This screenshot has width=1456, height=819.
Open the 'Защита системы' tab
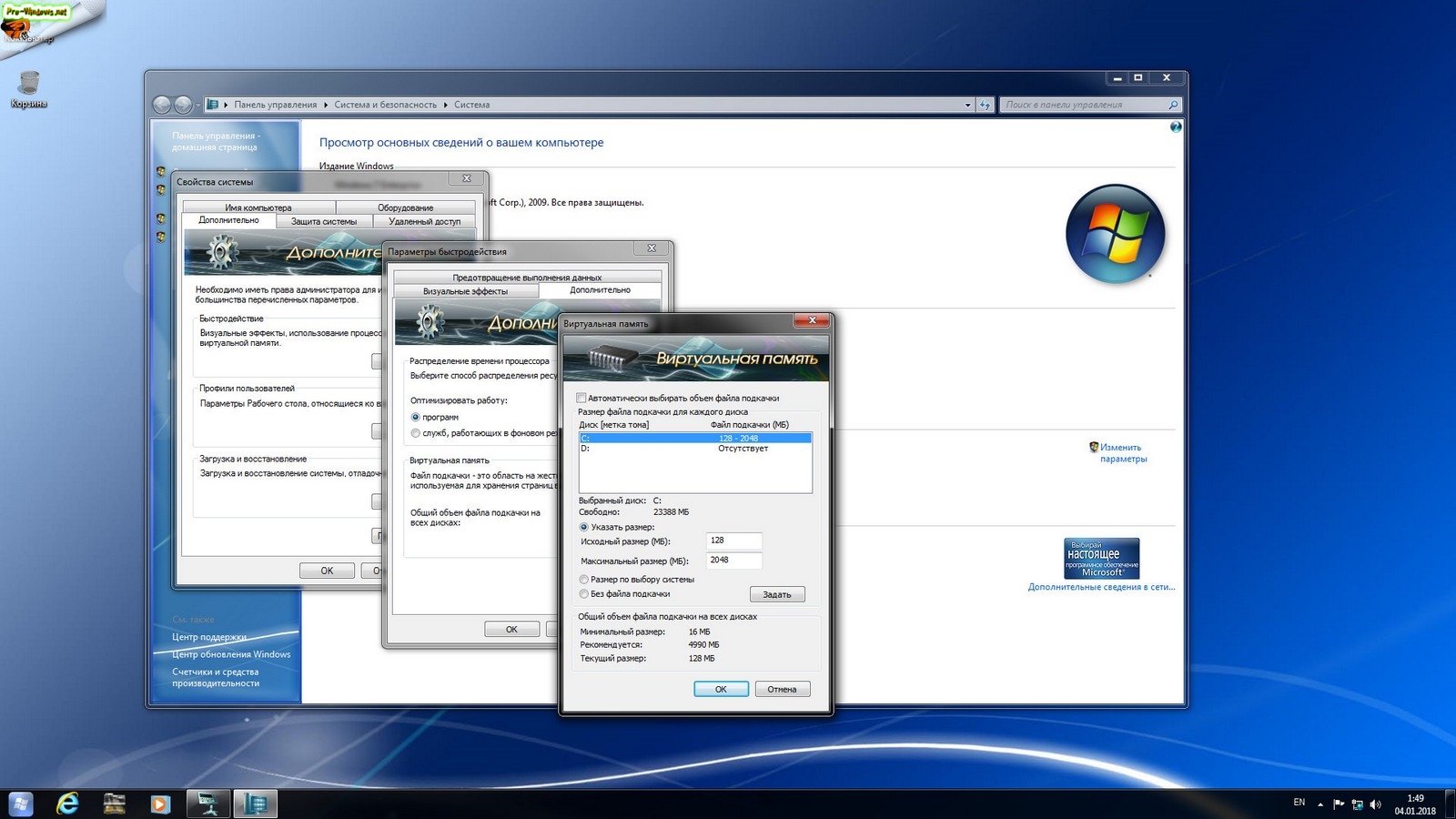(x=324, y=221)
